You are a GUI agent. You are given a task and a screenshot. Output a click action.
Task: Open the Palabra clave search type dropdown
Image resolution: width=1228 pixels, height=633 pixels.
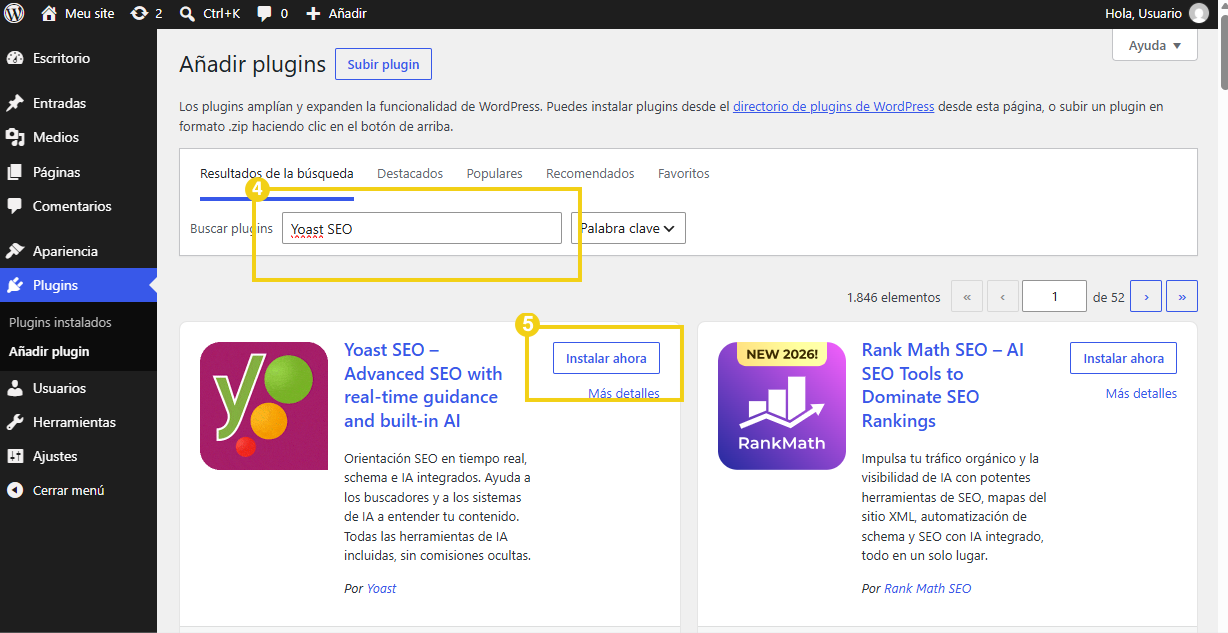[x=628, y=228]
